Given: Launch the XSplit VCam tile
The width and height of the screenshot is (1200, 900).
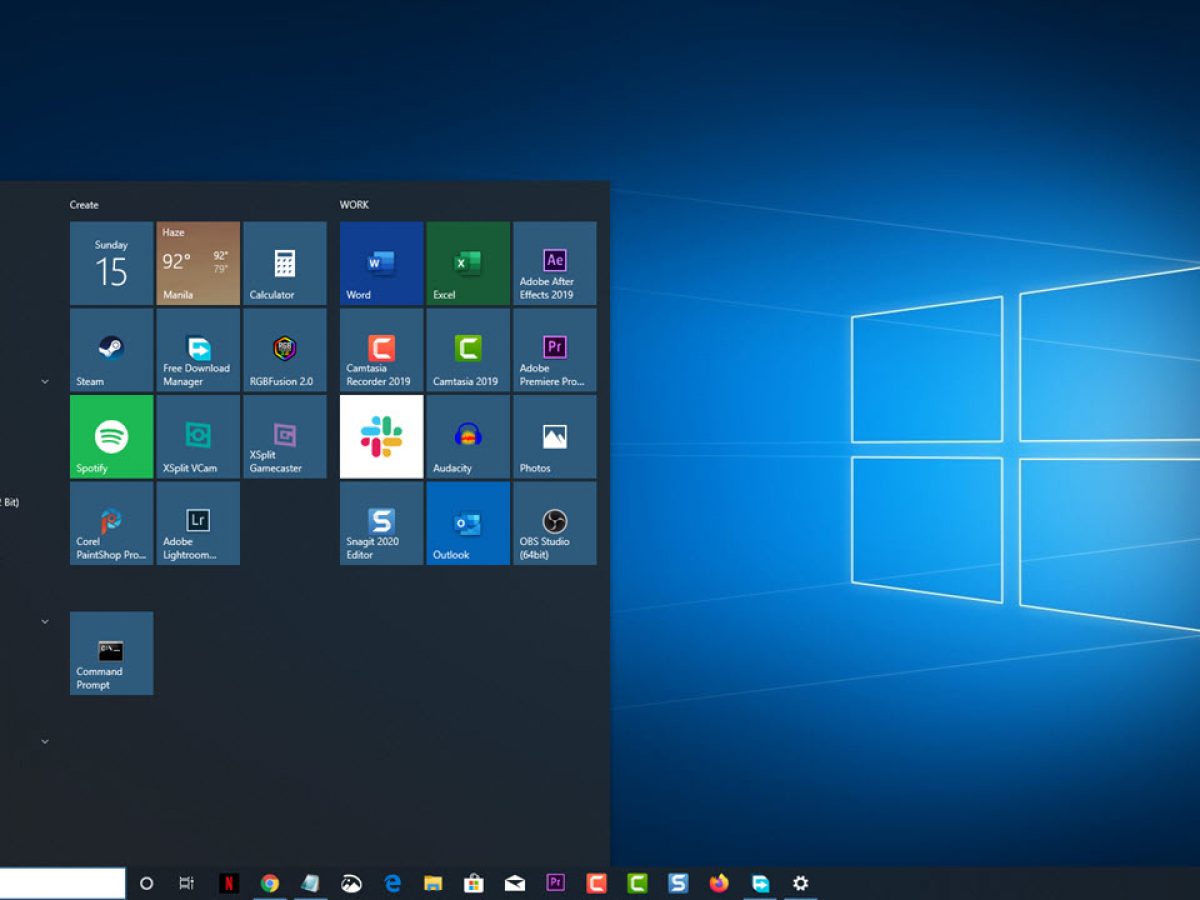Looking at the screenshot, I should 198,437.
